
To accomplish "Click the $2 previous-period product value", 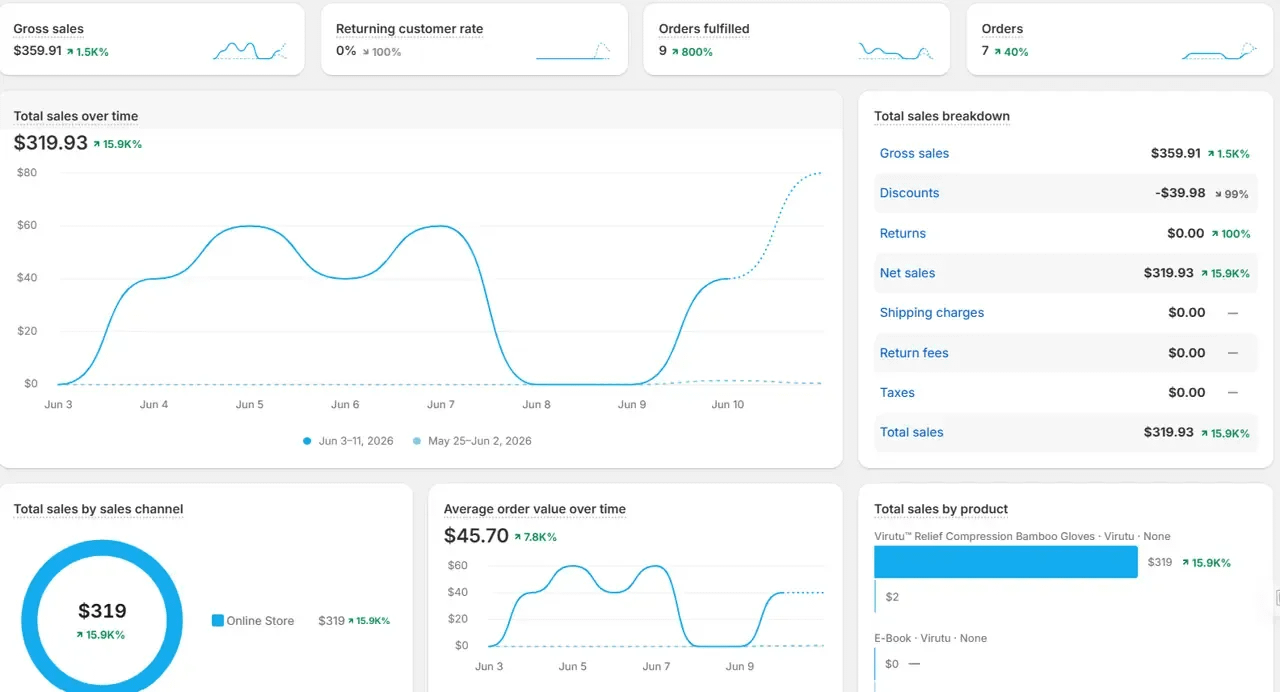I will [x=892, y=597].
